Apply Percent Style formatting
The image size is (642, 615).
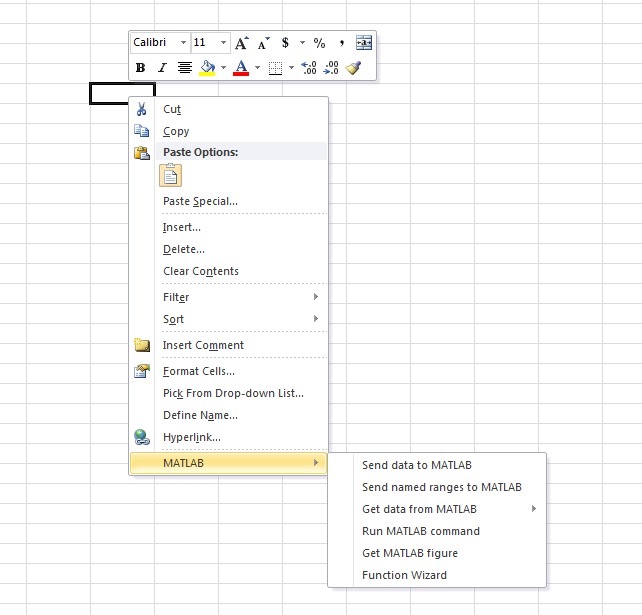319,43
